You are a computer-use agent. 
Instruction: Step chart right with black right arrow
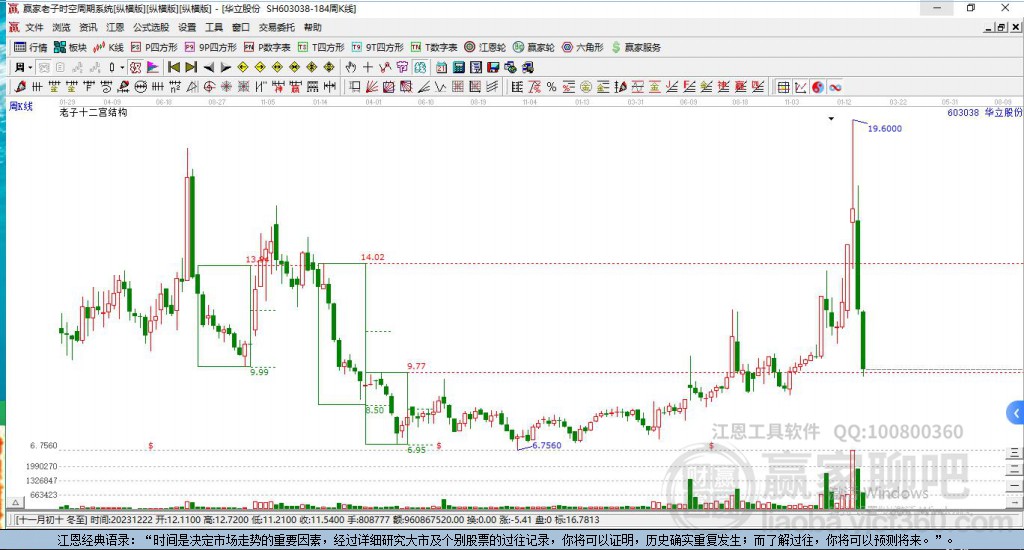click(x=226, y=67)
